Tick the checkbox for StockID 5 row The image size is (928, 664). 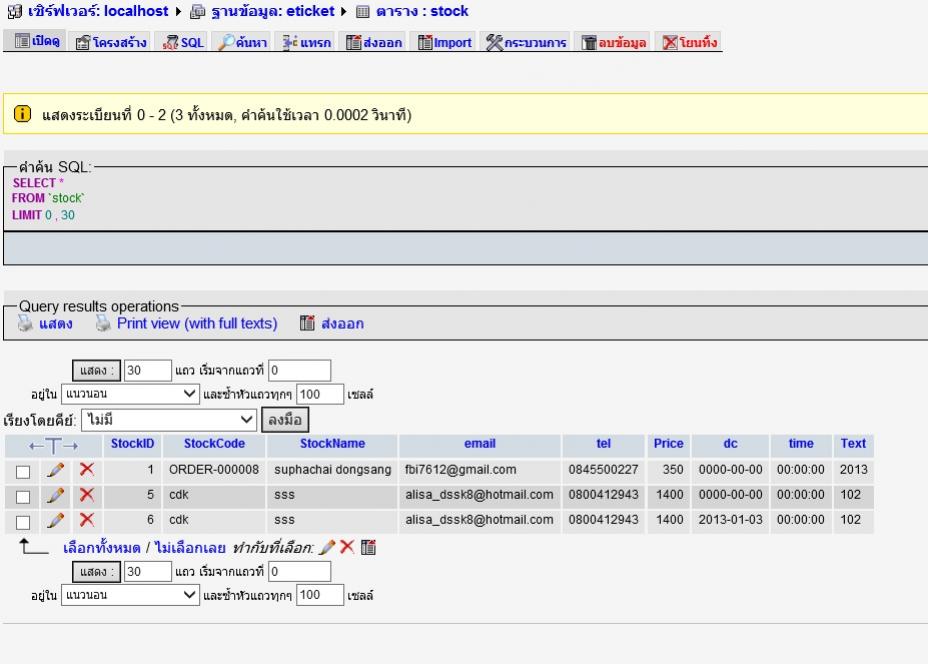[22, 496]
